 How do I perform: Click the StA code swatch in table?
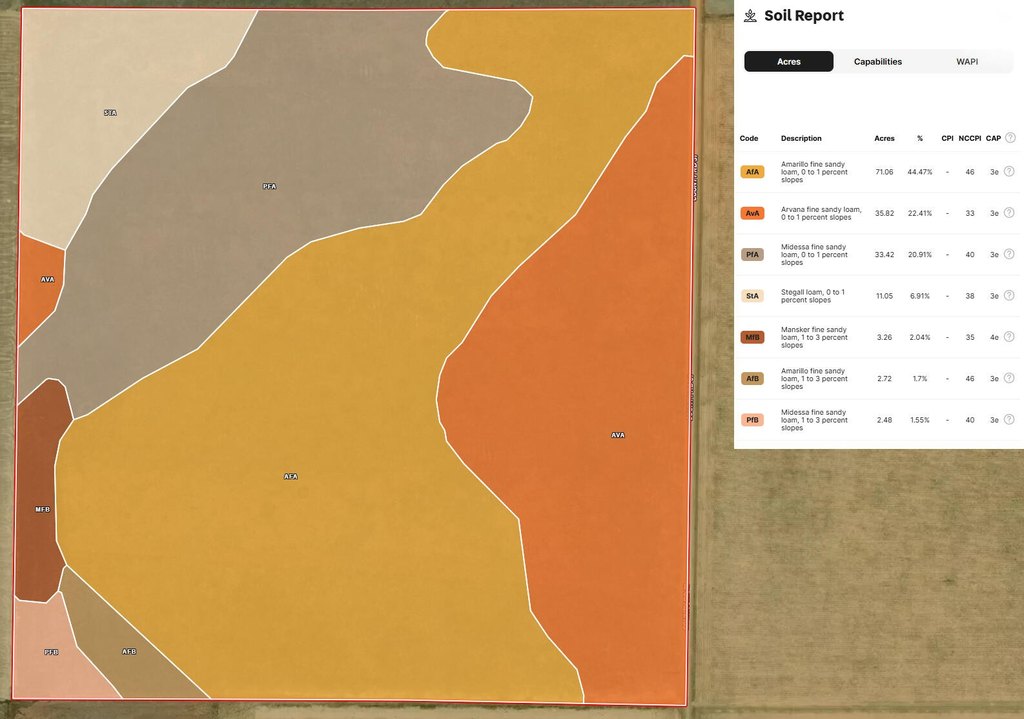click(752, 296)
